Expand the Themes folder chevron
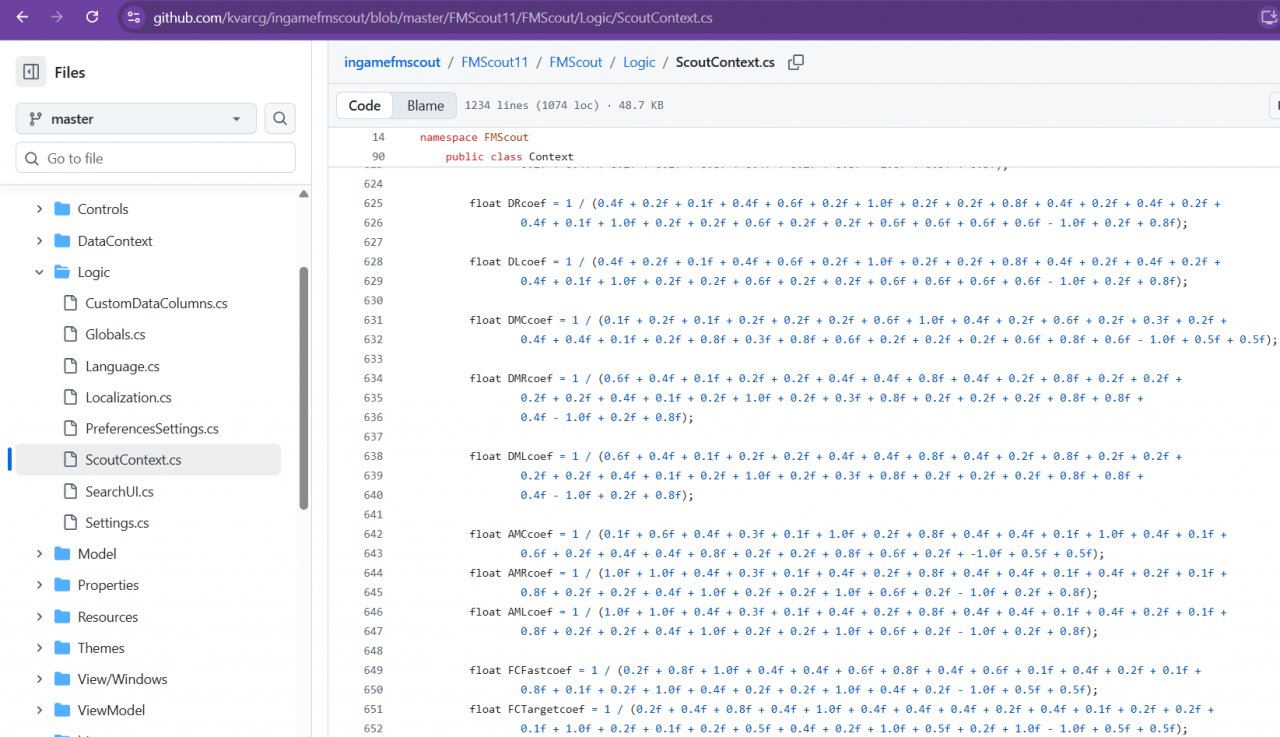 (x=39, y=648)
